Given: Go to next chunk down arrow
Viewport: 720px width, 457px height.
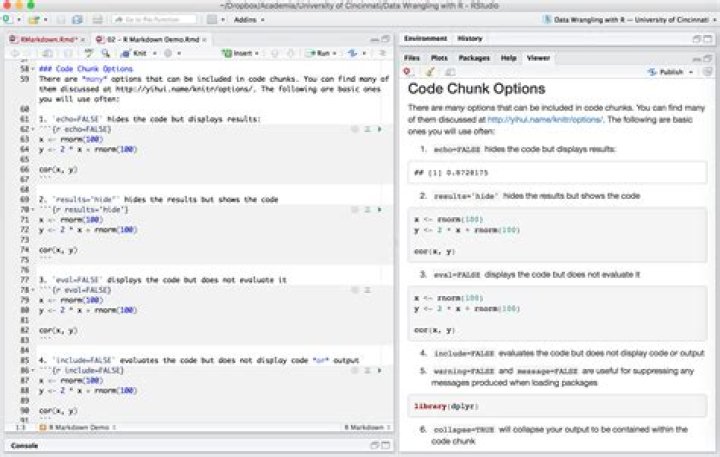Looking at the screenshot, I should [291, 54].
